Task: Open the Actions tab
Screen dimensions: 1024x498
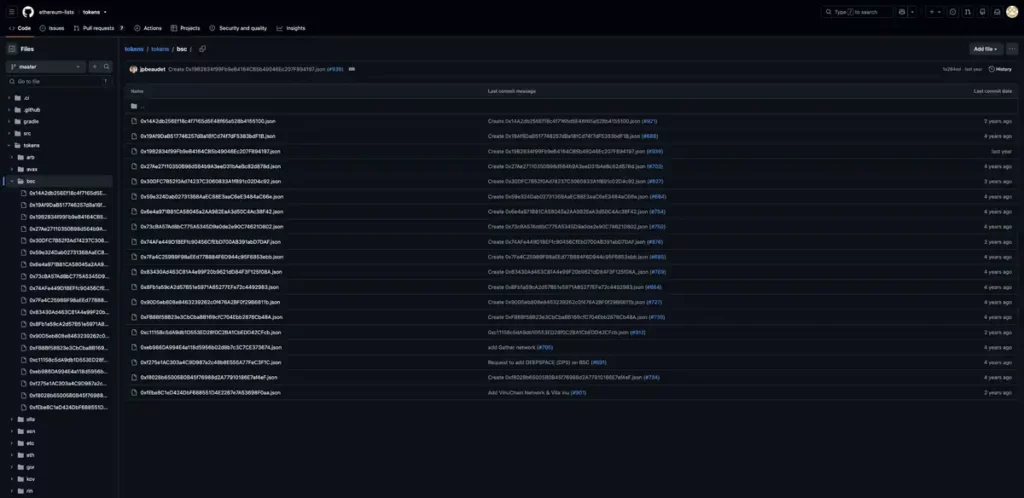Action: 148,28
